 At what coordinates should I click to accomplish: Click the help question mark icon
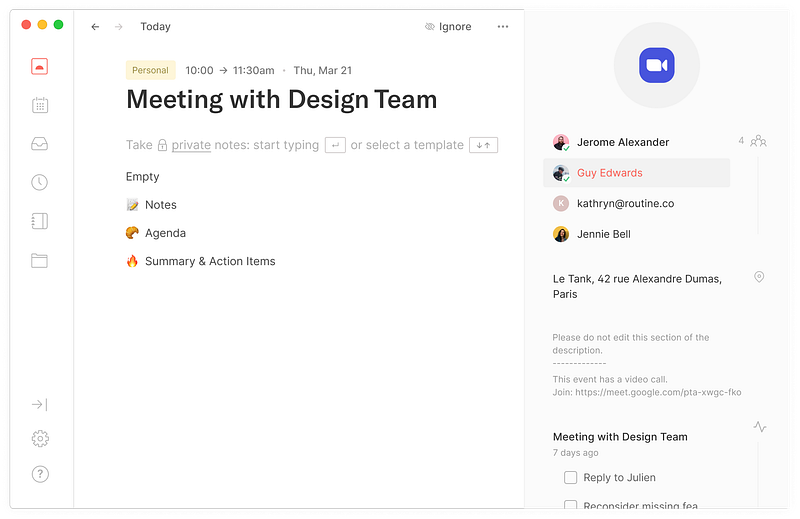[x=40, y=474]
